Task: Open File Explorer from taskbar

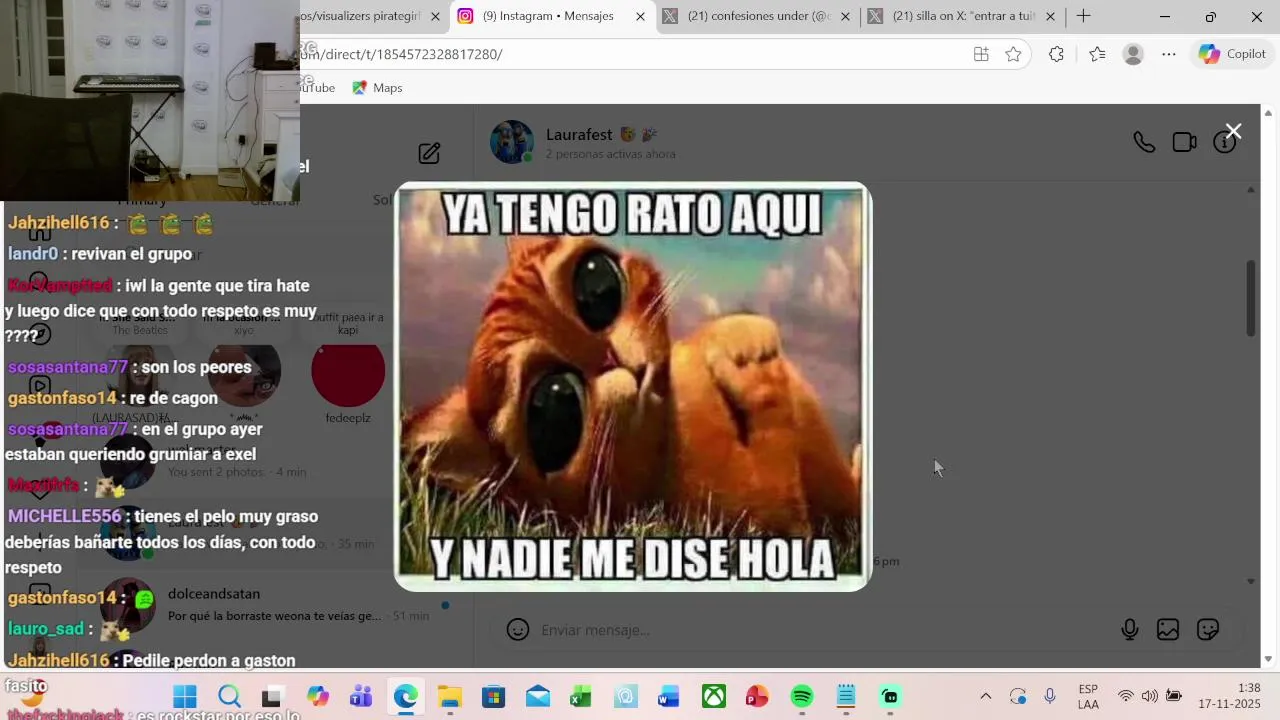Action: (449, 696)
